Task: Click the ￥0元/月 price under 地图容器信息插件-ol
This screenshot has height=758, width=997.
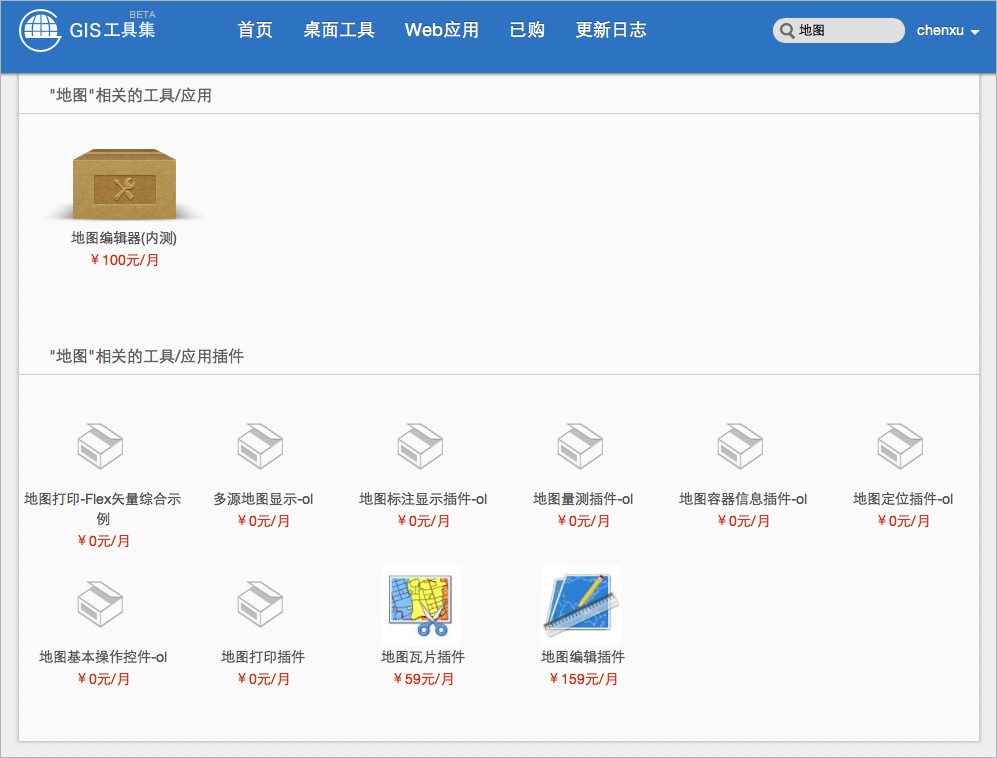Action: 743,521
